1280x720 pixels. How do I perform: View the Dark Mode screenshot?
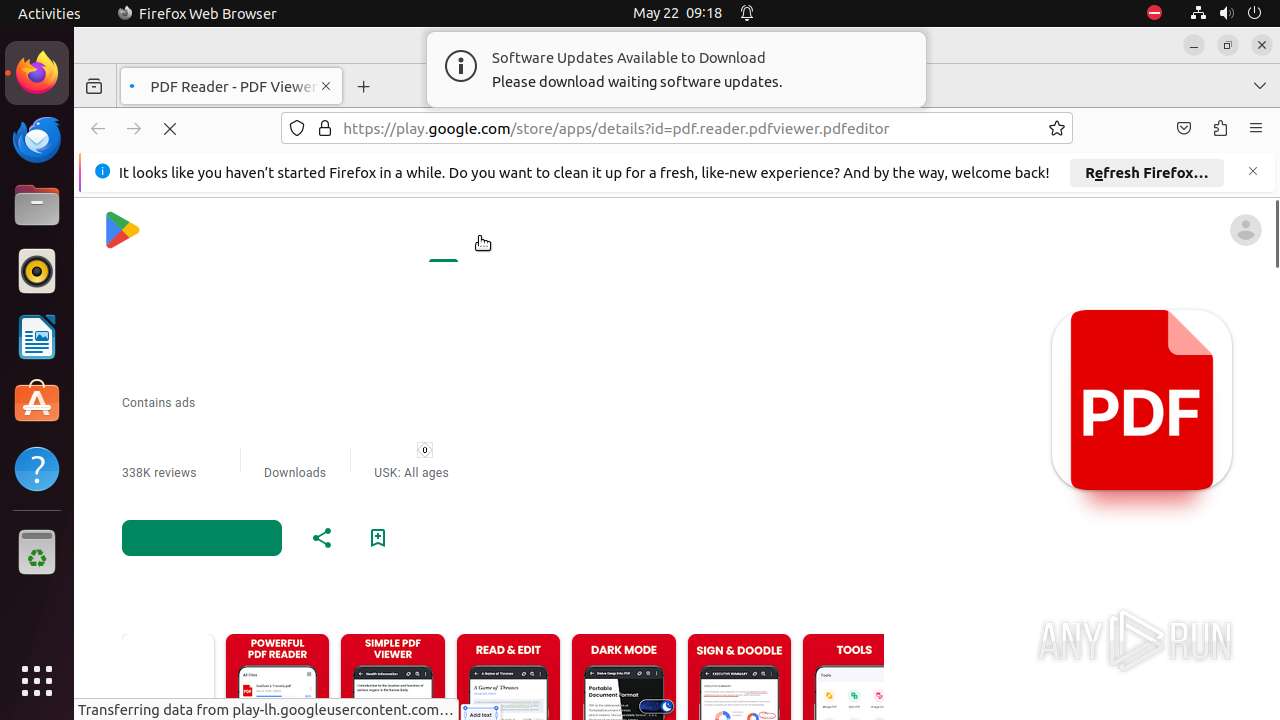(624, 677)
